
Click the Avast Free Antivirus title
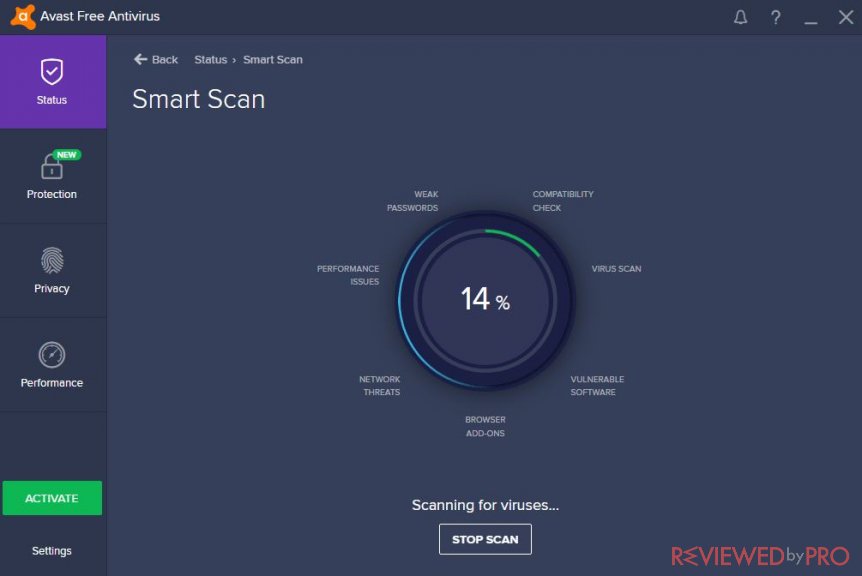[x=100, y=16]
